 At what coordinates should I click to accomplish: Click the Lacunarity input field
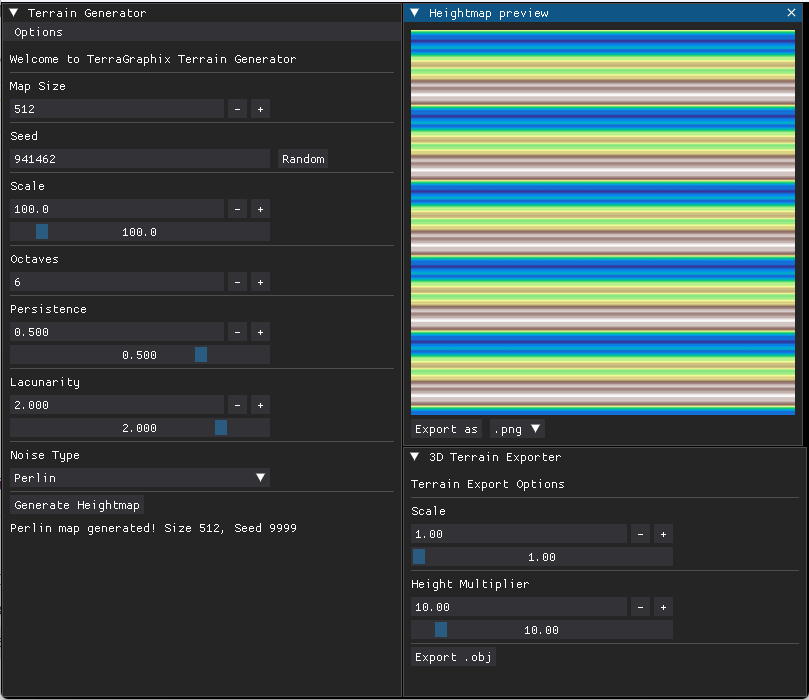[x=117, y=405]
